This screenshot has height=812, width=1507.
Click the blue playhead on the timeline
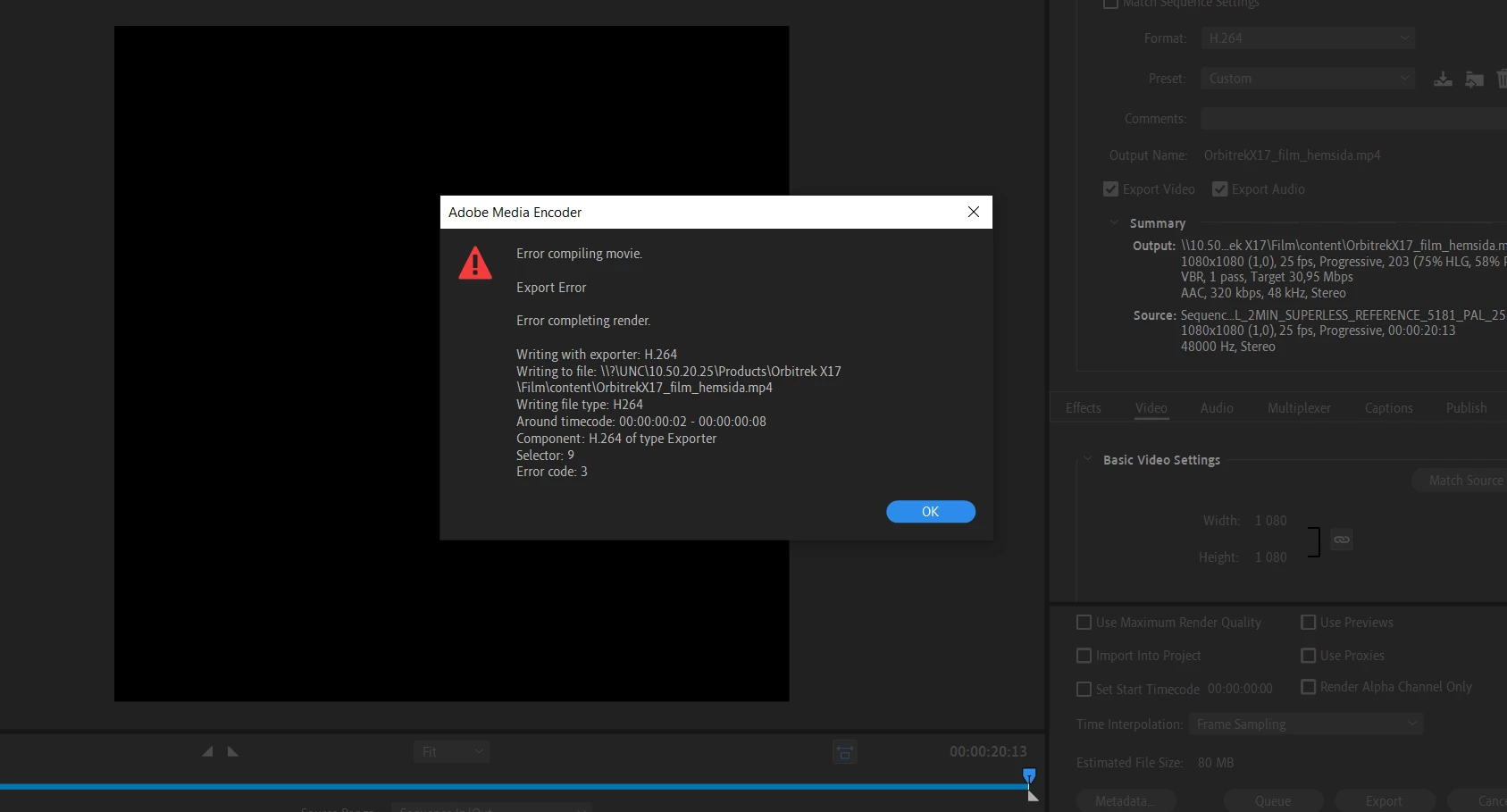pyautogui.click(x=1029, y=776)
